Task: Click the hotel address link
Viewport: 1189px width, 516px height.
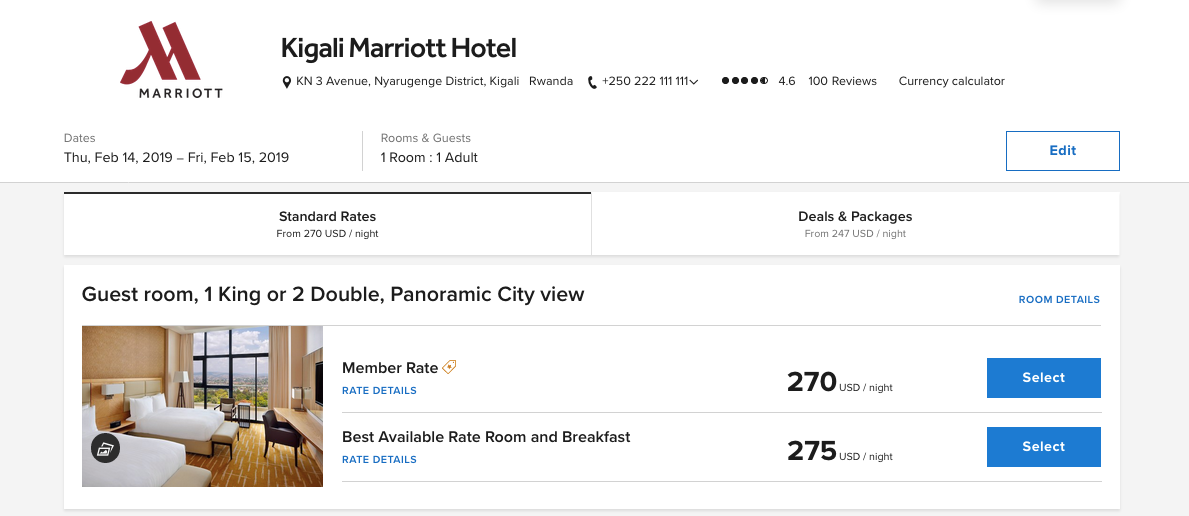Action: click(407, 82)
